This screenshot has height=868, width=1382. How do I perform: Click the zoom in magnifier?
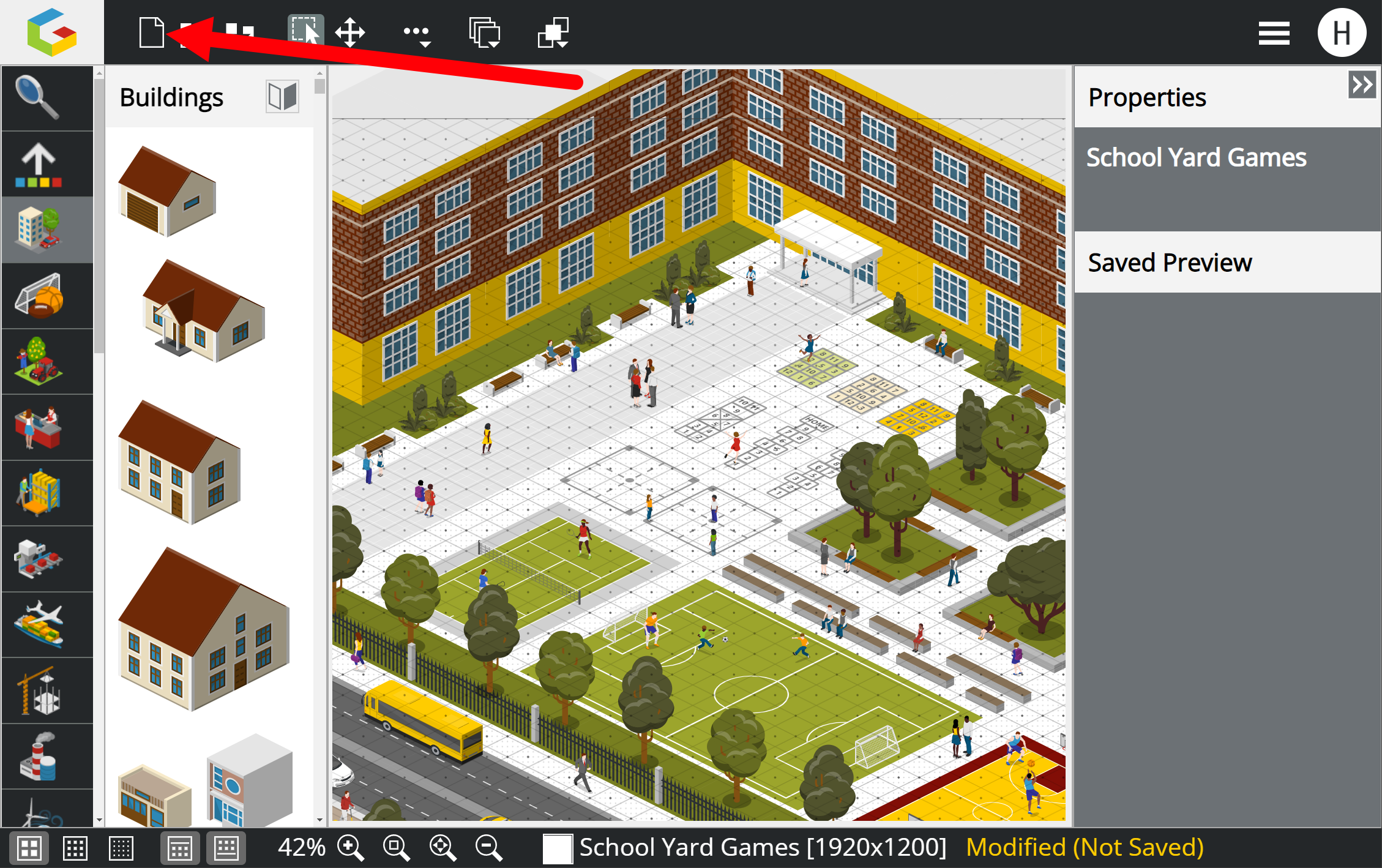[x=351, y=848]
